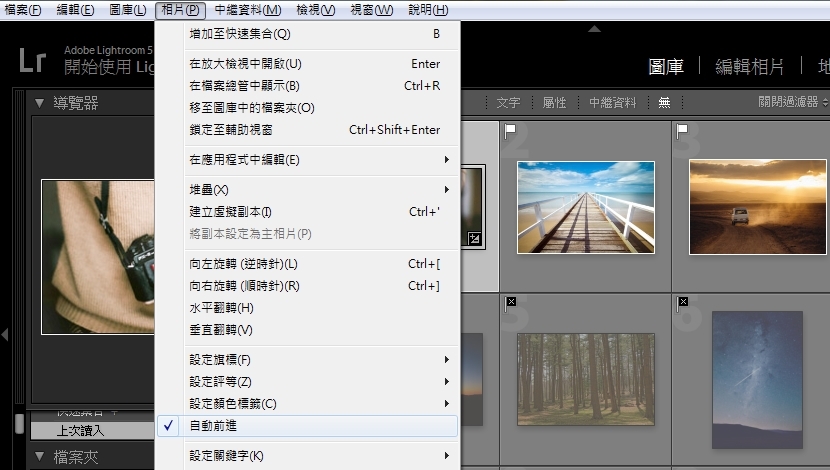This screenshot has height=470, width=830.
Task: Click the Lr Lightroom logo identity plate
Action: click(x=33, y=60)
